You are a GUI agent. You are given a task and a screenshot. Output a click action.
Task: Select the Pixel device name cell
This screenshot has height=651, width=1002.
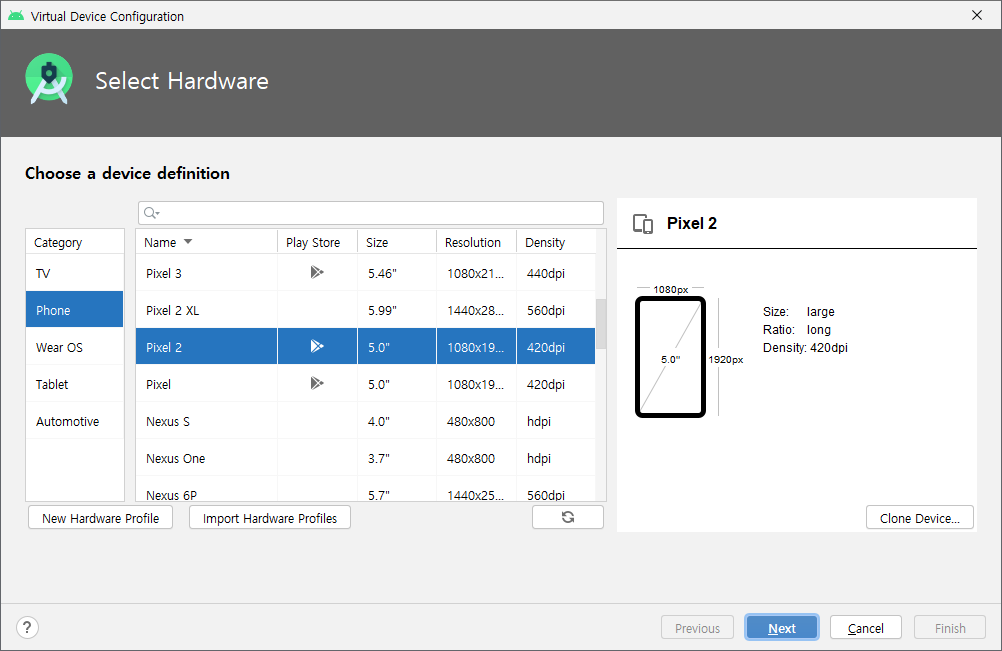point(206,384)
